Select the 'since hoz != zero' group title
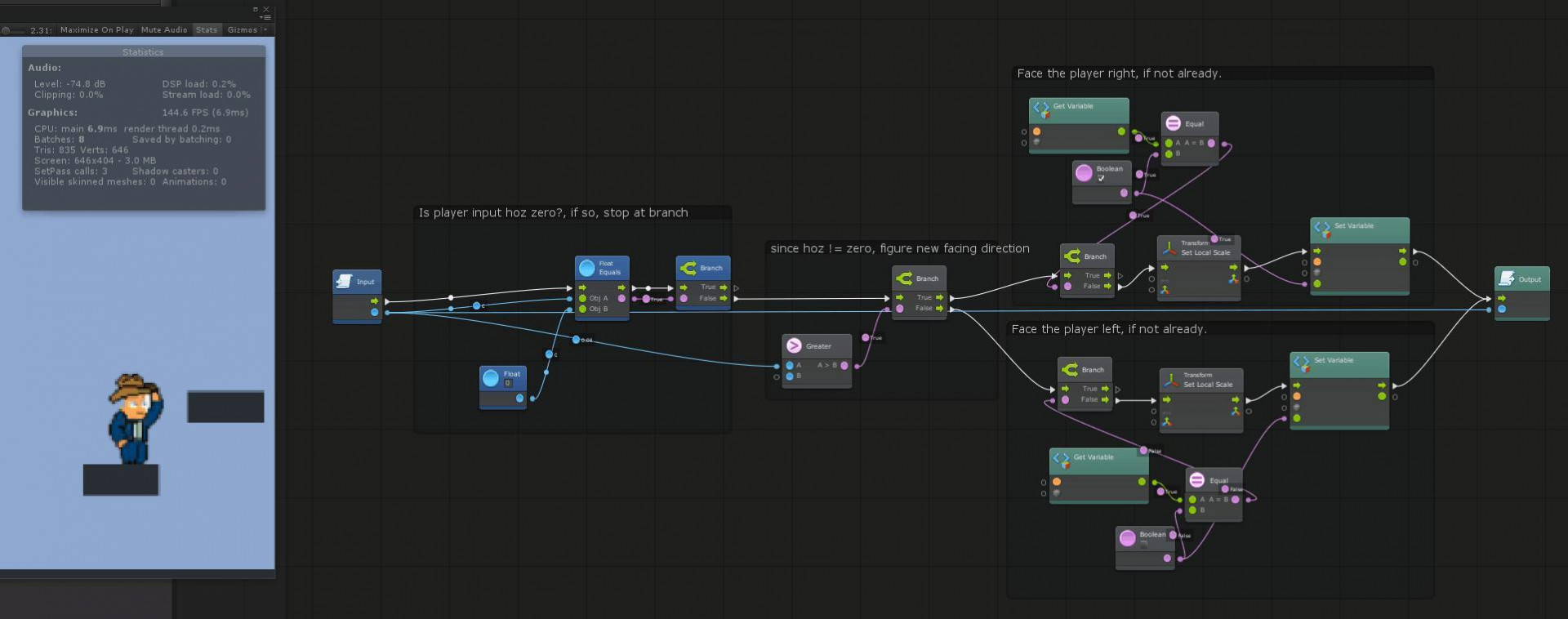 point(900,249)
